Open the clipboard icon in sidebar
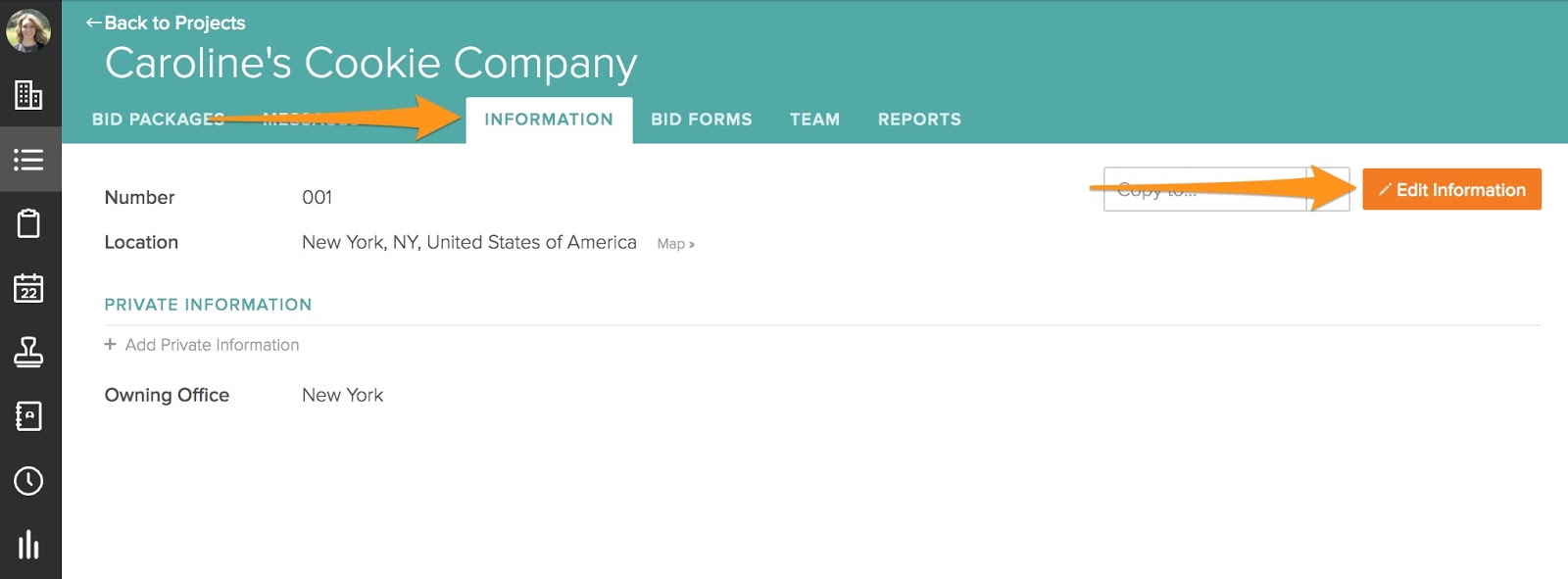1568x579 pixels. 28,223
